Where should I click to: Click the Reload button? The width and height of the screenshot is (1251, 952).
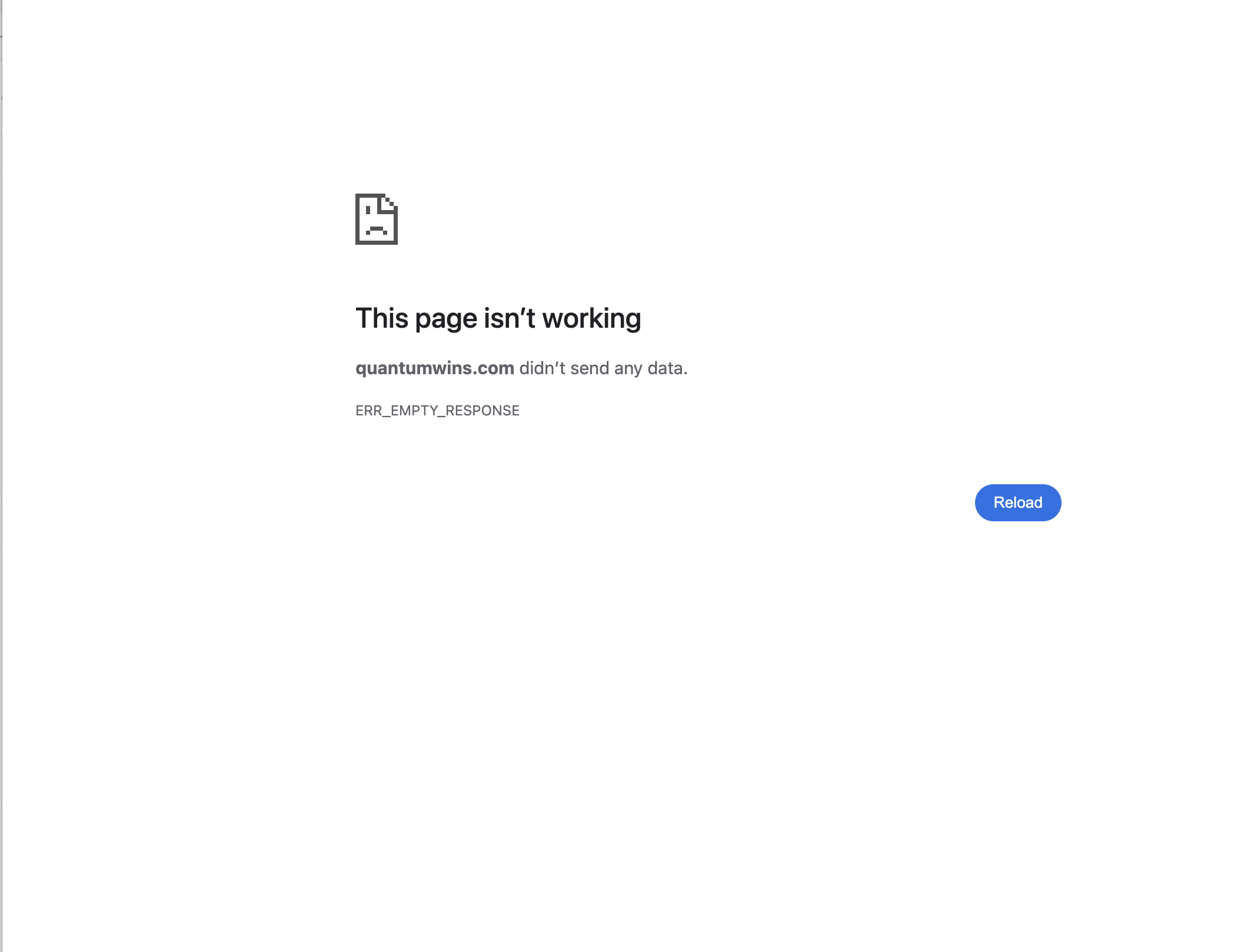1017,502
